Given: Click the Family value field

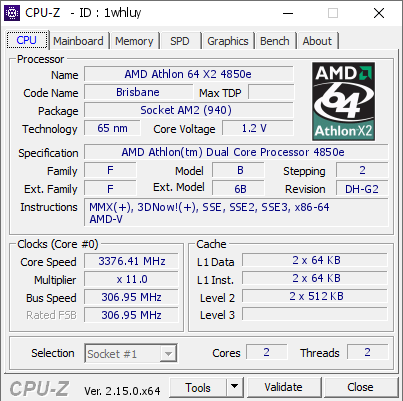Looking at the screenshot, I should 110,170.
